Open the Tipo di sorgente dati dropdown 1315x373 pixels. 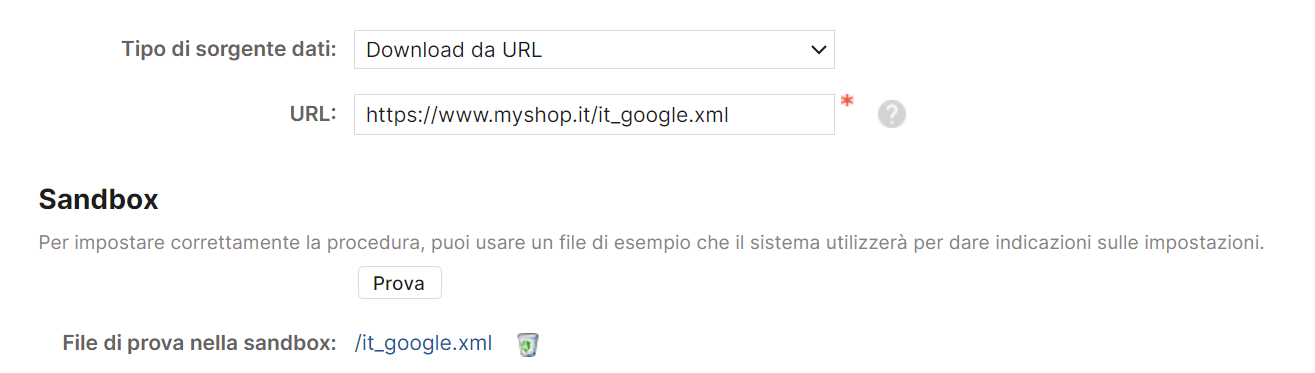(594, 49)
